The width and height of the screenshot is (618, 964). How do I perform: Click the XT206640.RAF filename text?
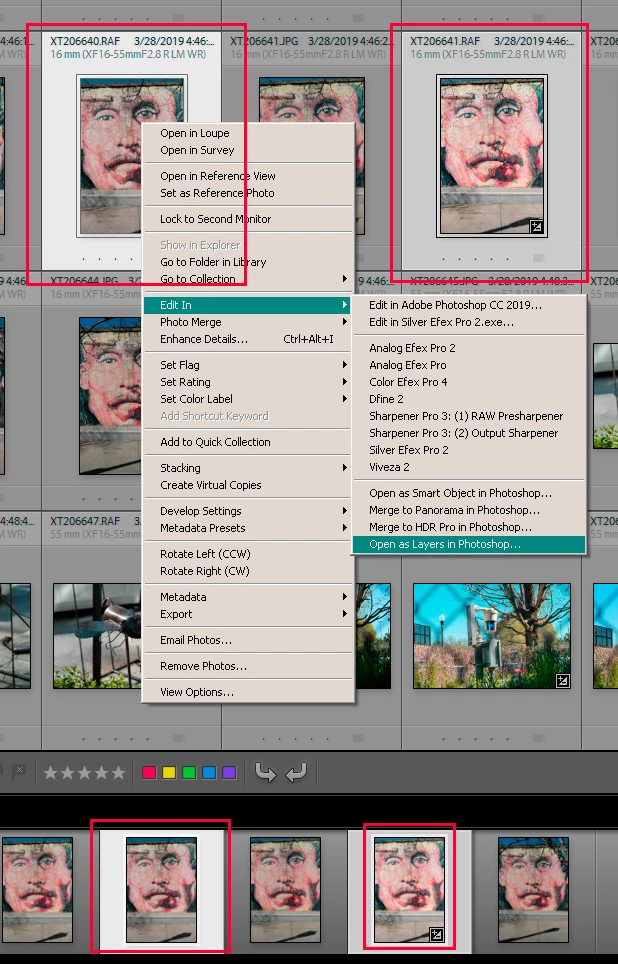85,41
